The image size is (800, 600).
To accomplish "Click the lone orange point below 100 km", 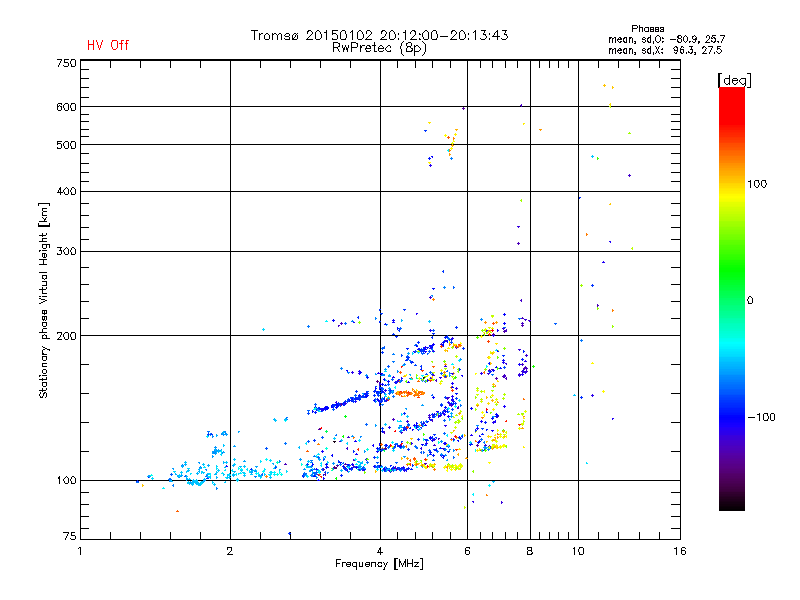I will [x=177, y=511].
